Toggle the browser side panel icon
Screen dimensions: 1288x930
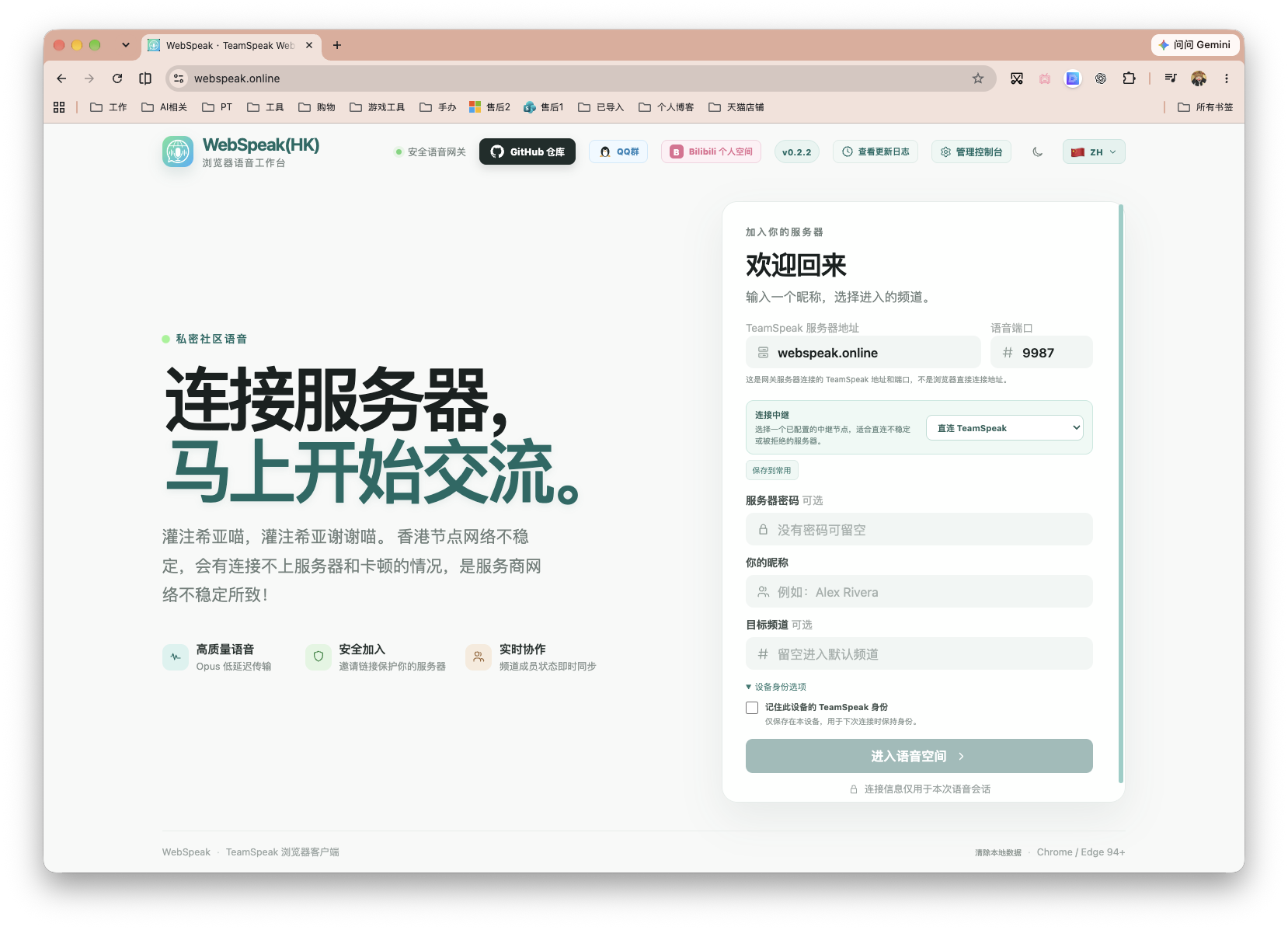tap(145, 78)
